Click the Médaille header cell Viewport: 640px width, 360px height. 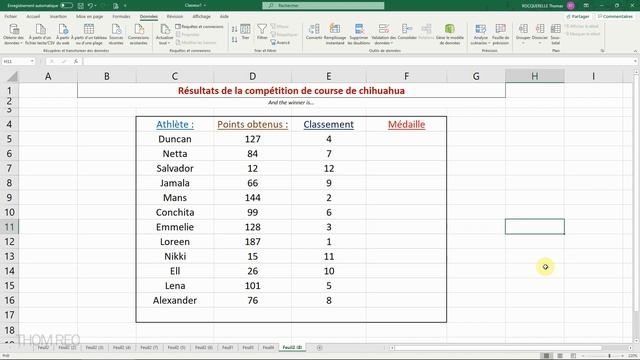point(406,124)
